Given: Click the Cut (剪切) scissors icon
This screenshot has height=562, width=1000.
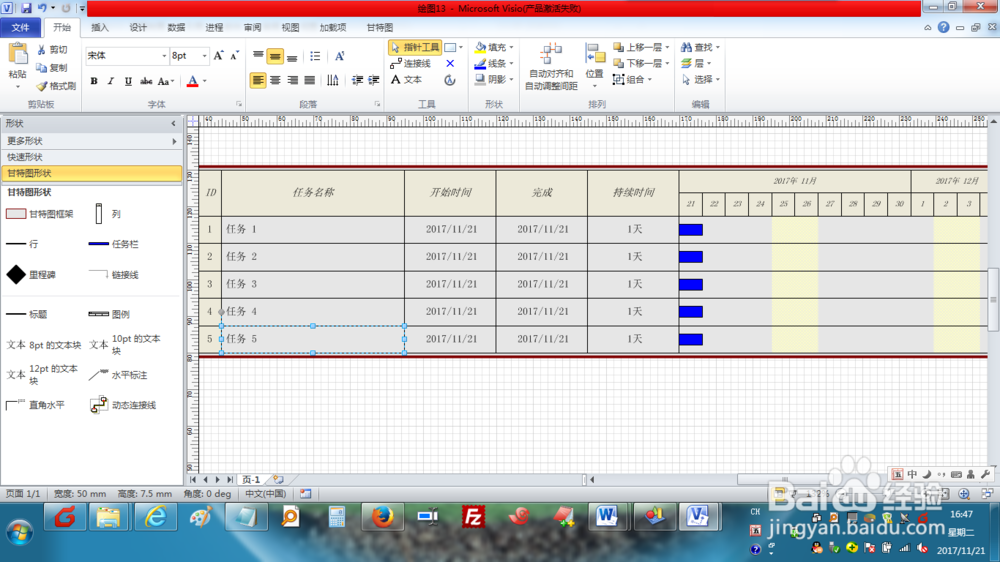Looking at the screenshot, I should (41, 50).
